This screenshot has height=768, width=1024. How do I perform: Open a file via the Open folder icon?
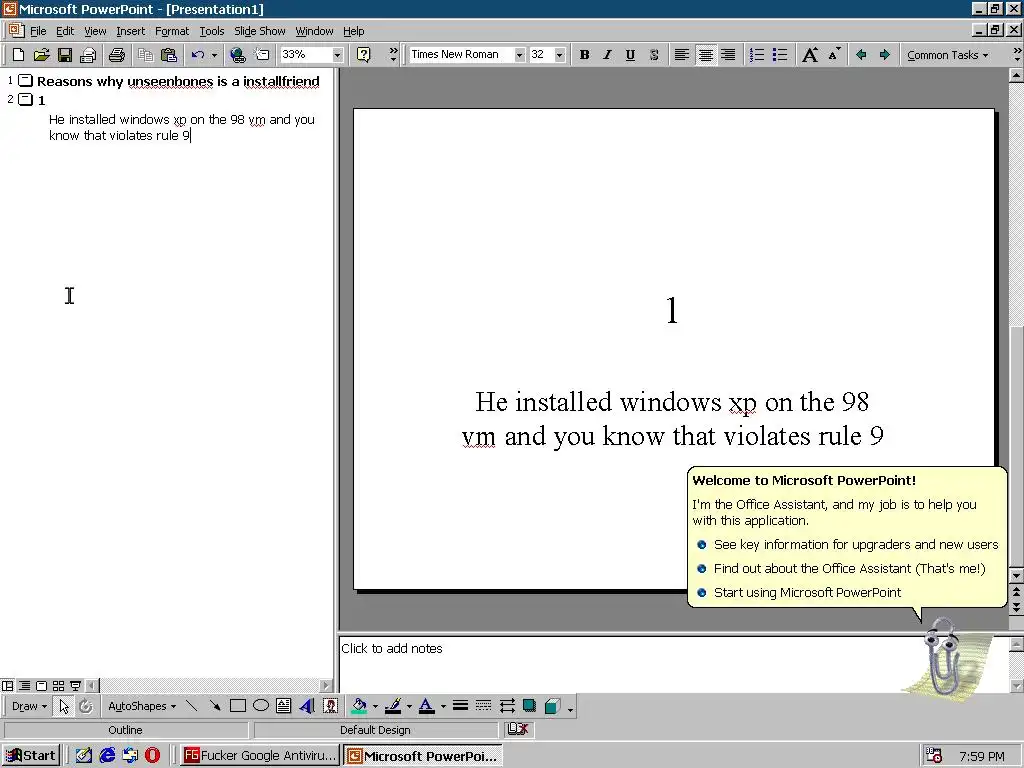41,55
